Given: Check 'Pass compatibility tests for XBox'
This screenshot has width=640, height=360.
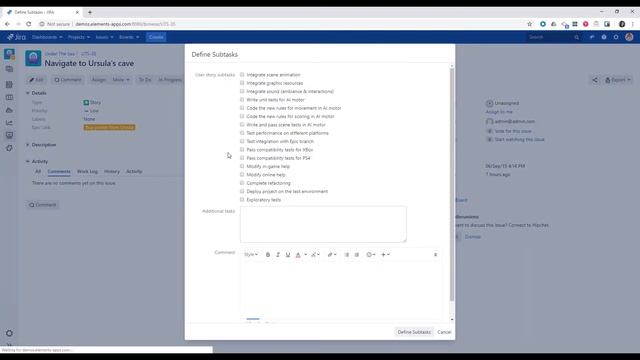Looking at the screenshot, I should (242, 149).
